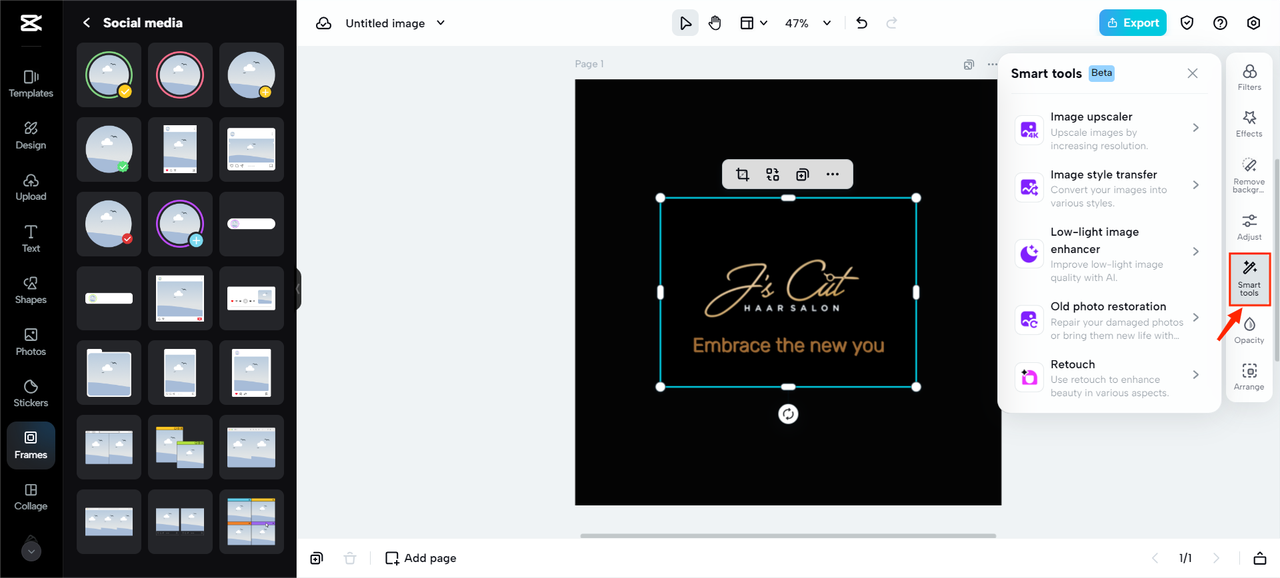
Task: Open the canvas layout dropdown
Action: coord(753,23)
